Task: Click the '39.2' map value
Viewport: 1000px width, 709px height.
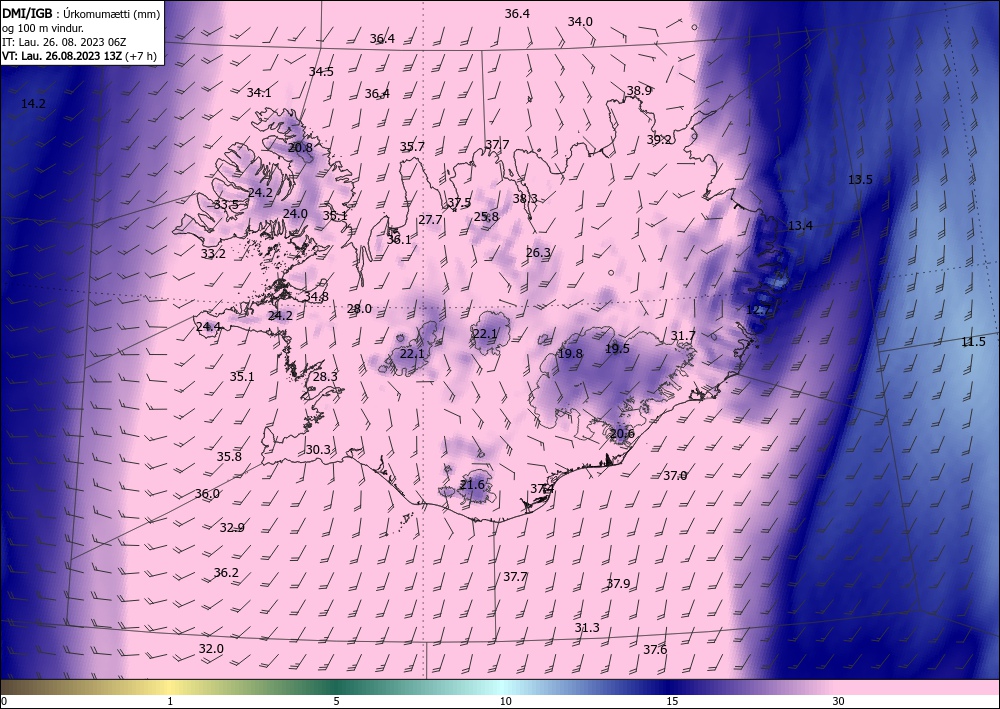Action: (x=659, y=140)
